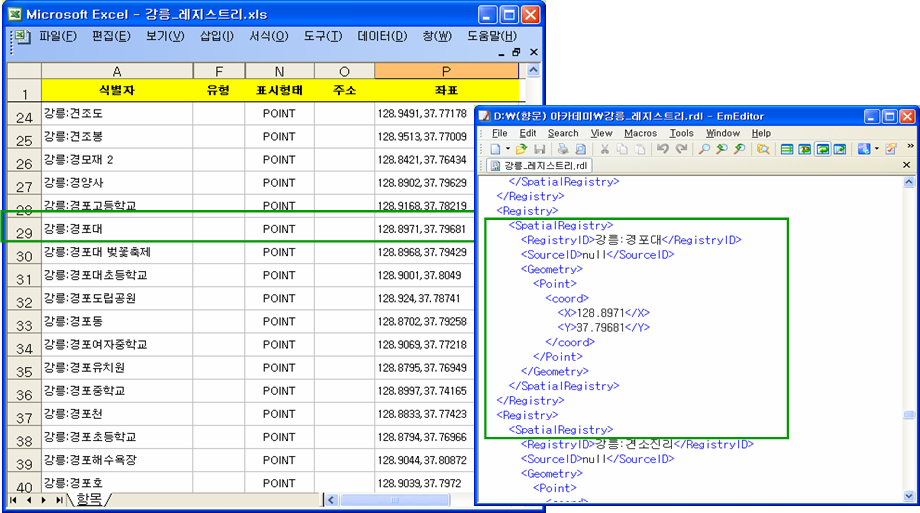Select Excel column P header
This screenshot has width=920, height=513.
(447, 71)
